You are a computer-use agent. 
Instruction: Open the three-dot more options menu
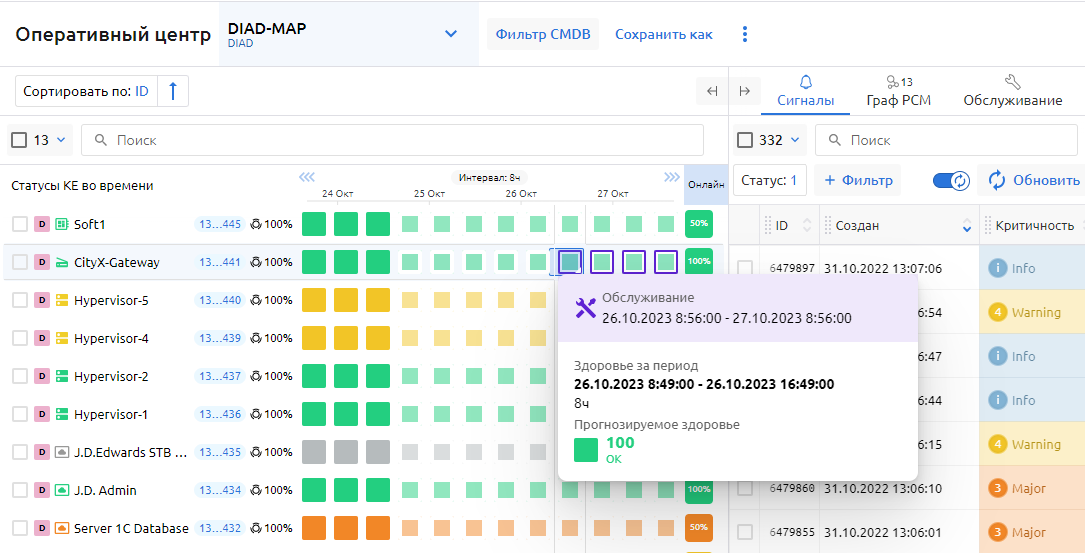[744, 35]
